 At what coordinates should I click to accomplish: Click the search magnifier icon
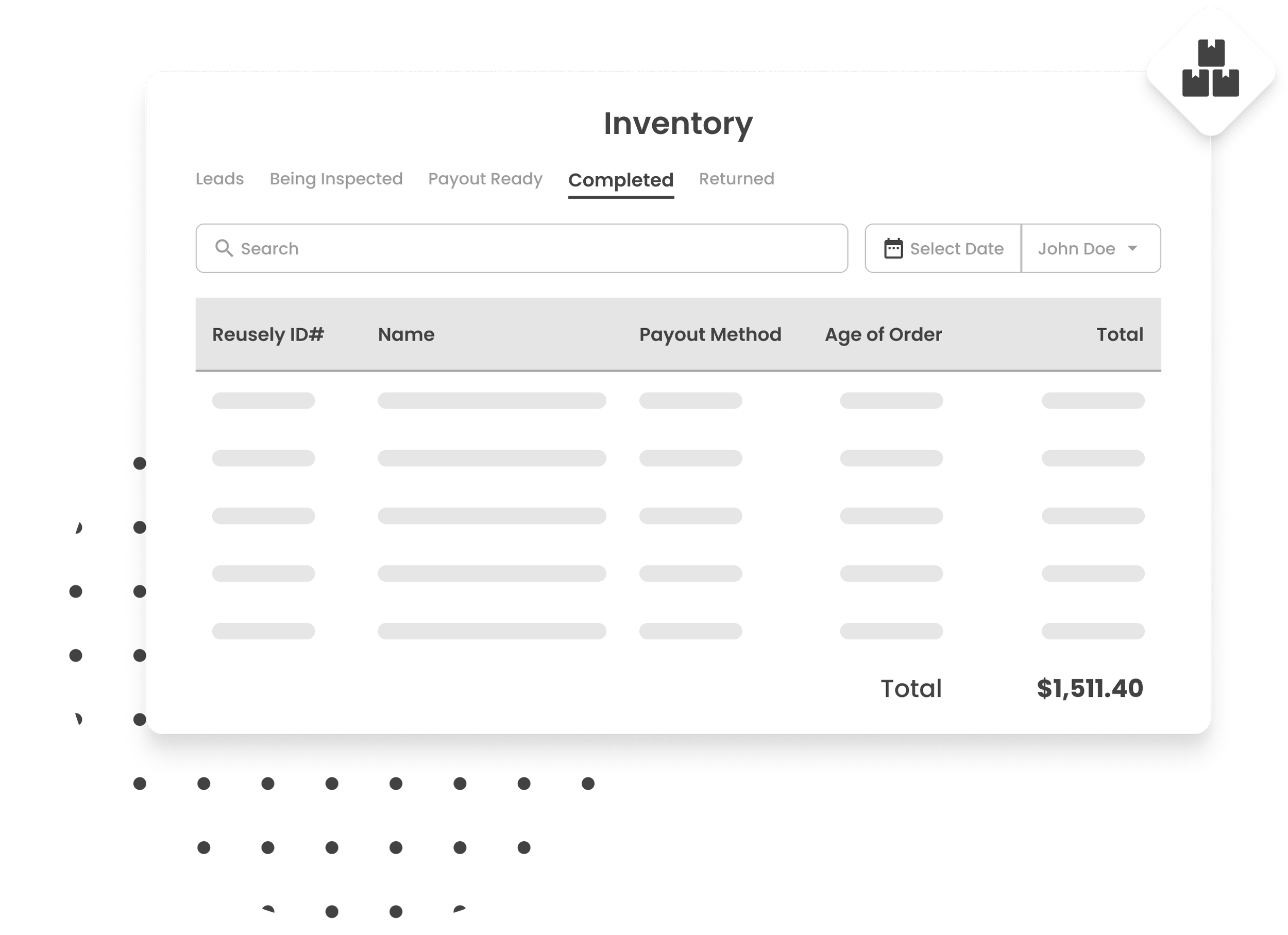[224, 249]
